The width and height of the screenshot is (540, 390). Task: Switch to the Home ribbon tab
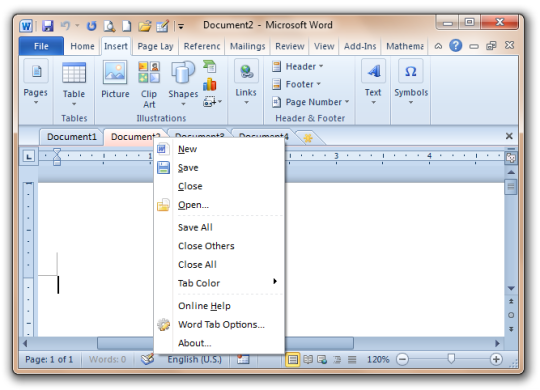click(x=82, y=46)
